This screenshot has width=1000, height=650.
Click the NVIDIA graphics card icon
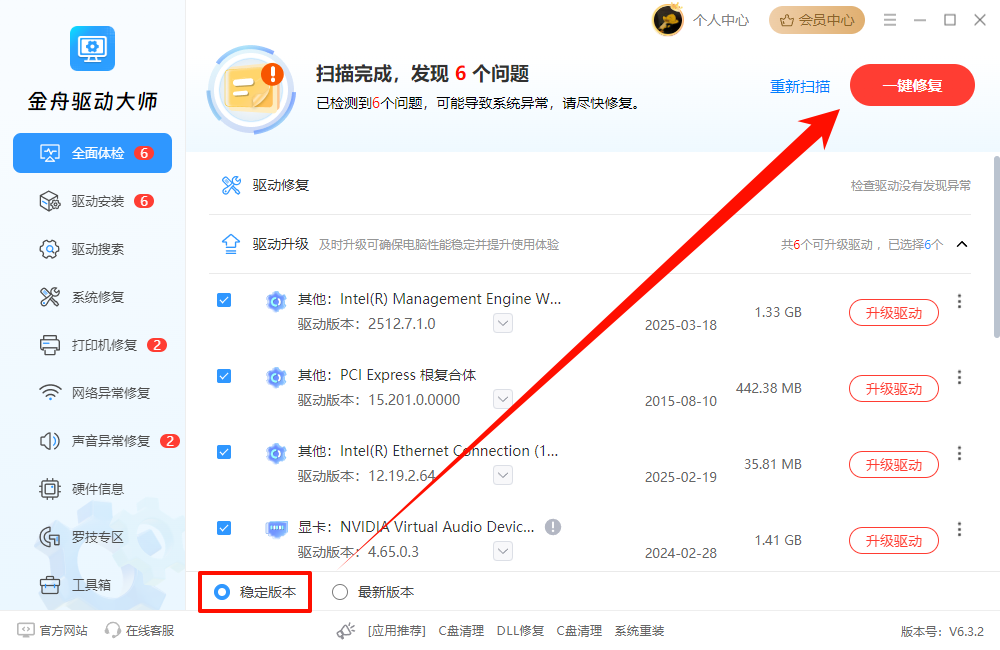point(276,529)
